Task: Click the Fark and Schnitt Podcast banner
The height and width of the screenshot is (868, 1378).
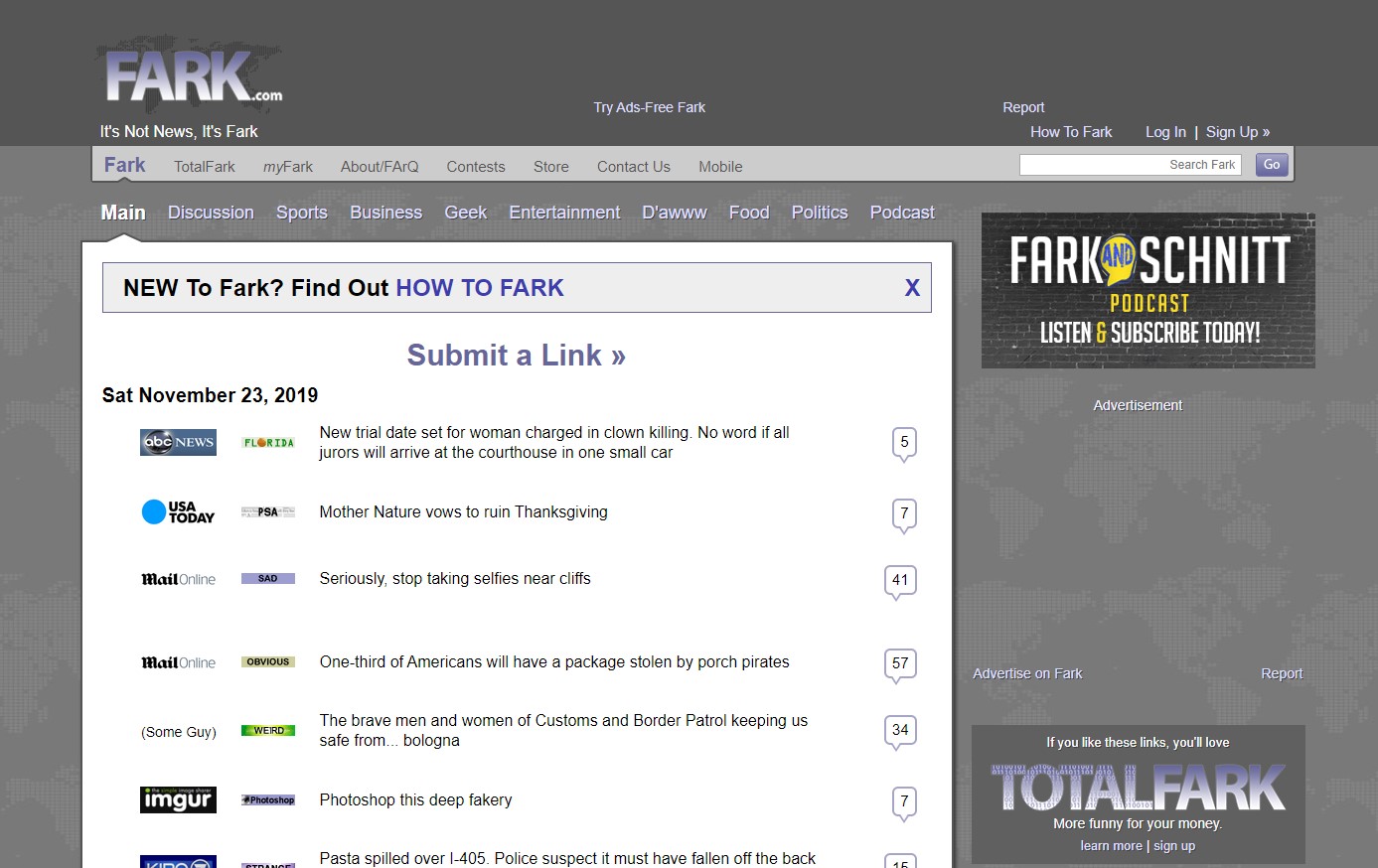Action: coord(1148,290)
